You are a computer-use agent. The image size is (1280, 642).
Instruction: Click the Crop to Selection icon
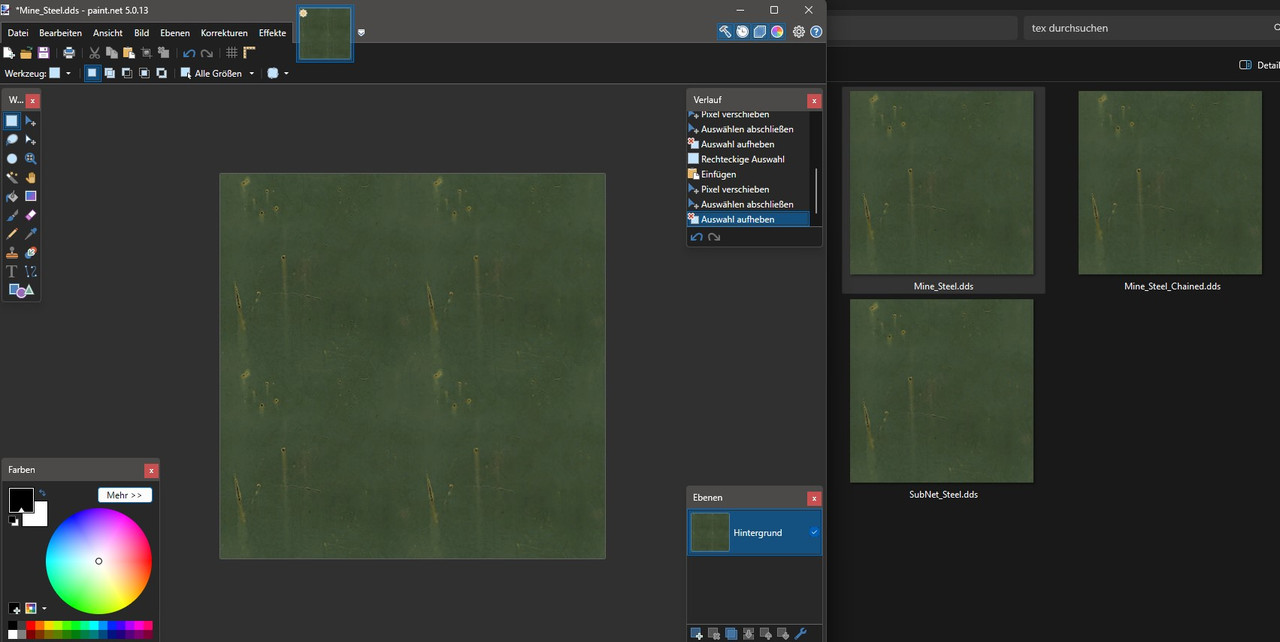(x=146, y=53)
